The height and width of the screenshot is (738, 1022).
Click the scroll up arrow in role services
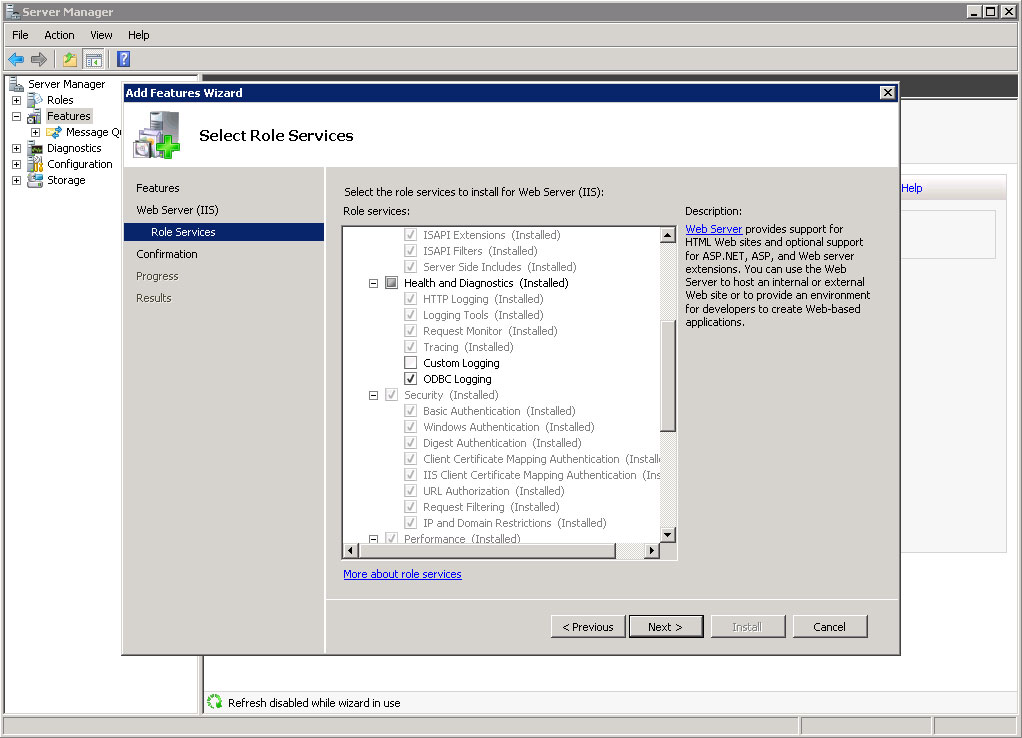tap(667, 235)
